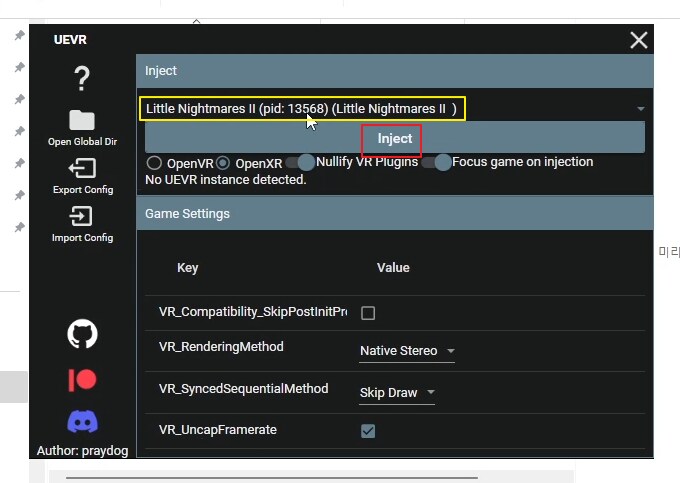This screenshot has height=483, width=680.
Task: Click the Inject section header
Action: point(394,71)
